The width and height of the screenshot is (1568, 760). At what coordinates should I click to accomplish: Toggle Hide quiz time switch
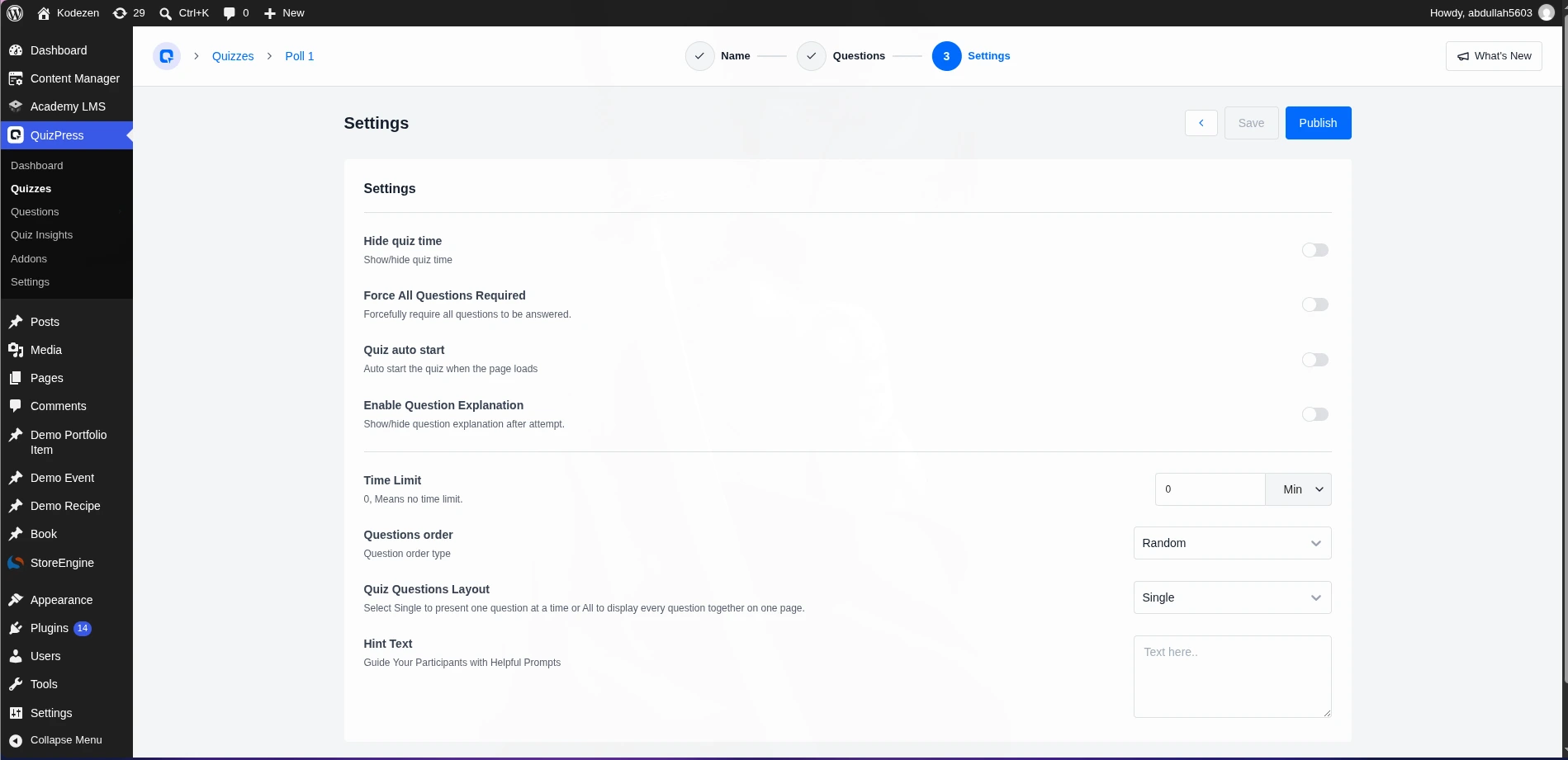pos(1315,250)
